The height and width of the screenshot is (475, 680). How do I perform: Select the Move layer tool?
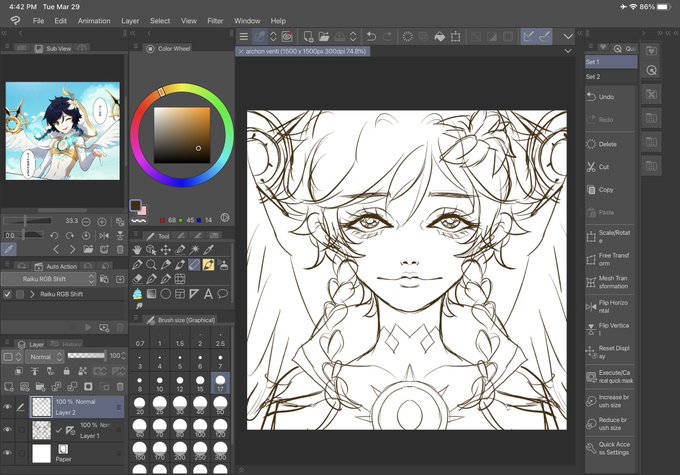click(165, 249)
